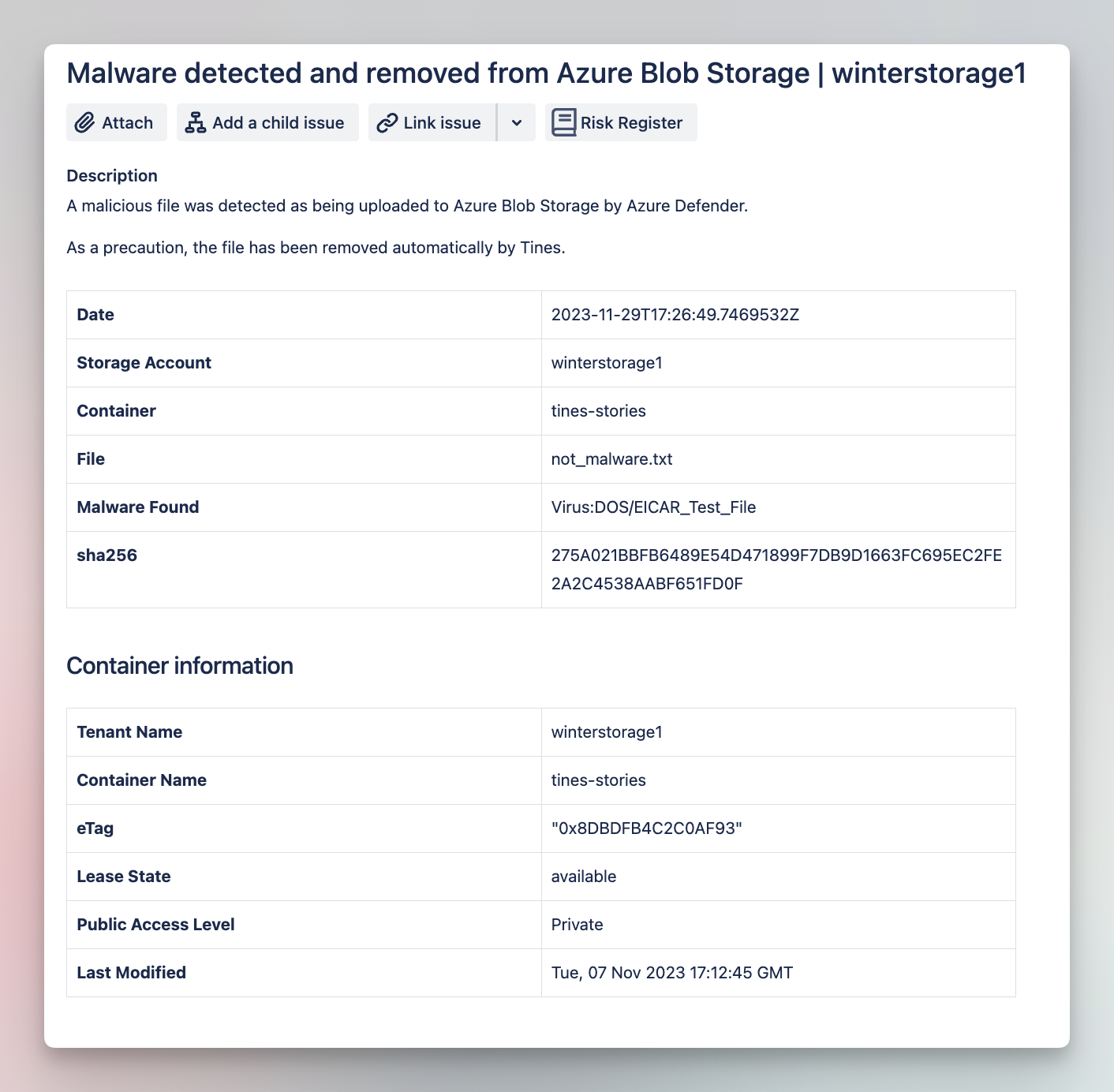The image size is (1114, 1092).
Task: Click the Risk Register book icon
Action: pos(563,123)
